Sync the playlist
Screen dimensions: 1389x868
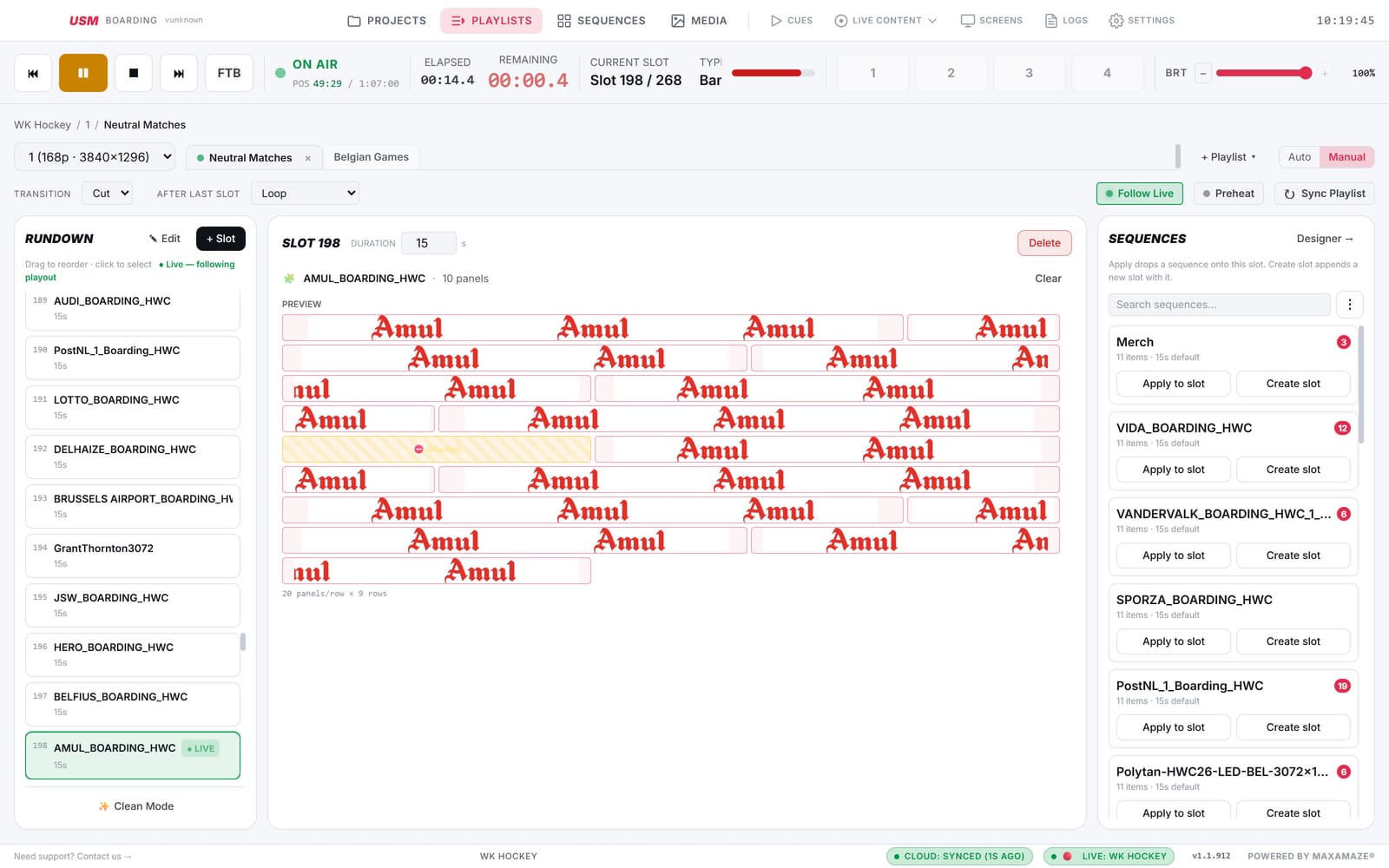(1325, 194)
